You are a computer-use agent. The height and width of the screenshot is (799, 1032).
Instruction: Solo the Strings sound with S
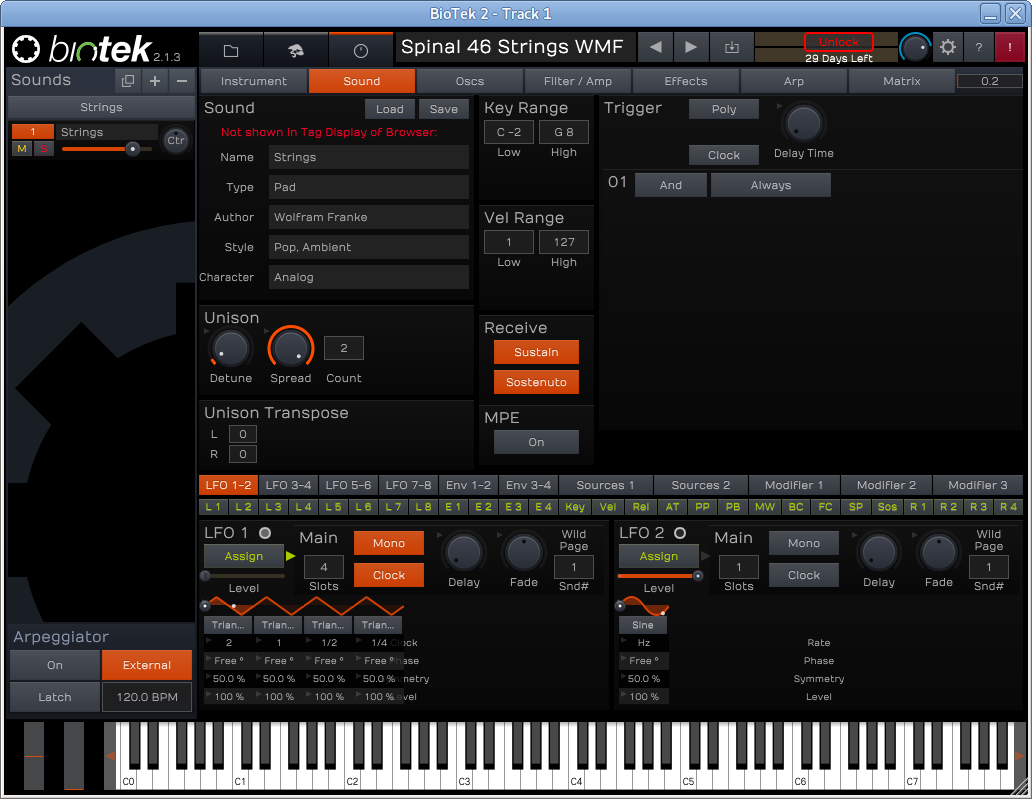(43, 149)
